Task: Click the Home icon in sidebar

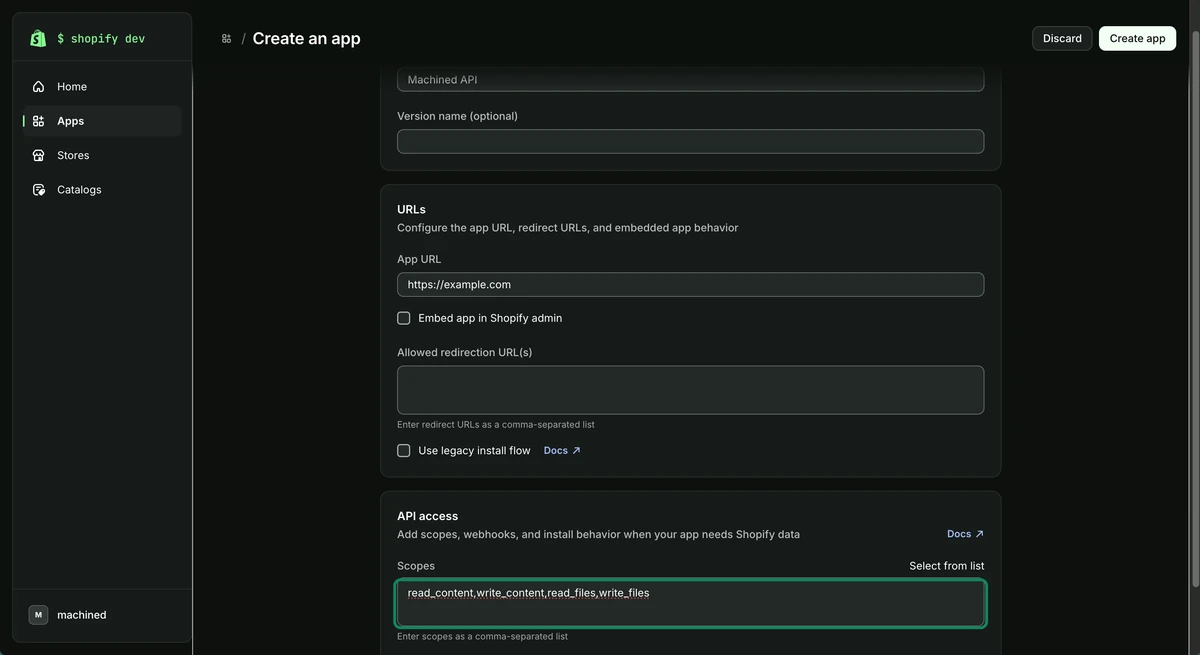Action: pyautogui.click(x=38, y=87)
